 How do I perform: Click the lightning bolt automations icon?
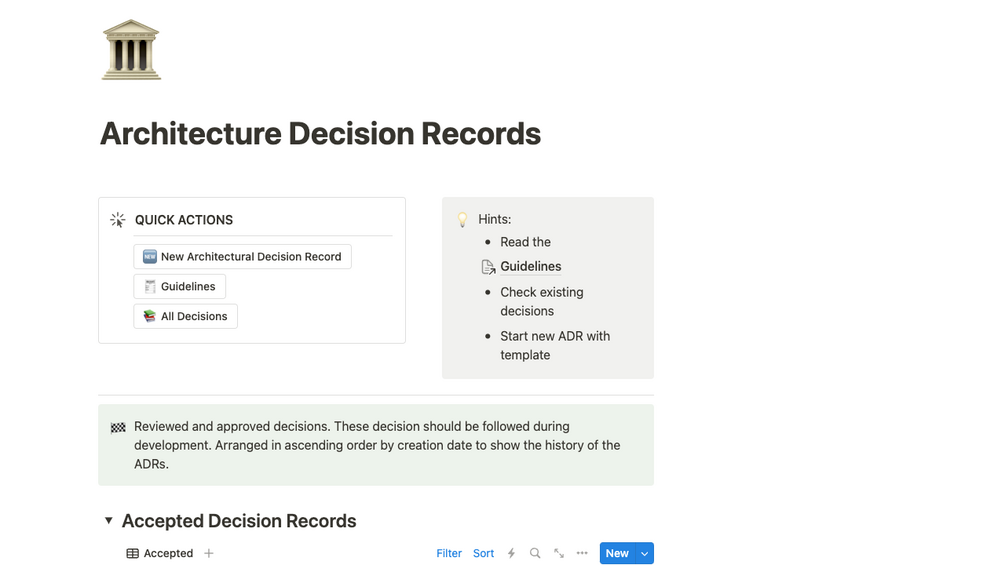pyautogui.click(x=511, y=553)
